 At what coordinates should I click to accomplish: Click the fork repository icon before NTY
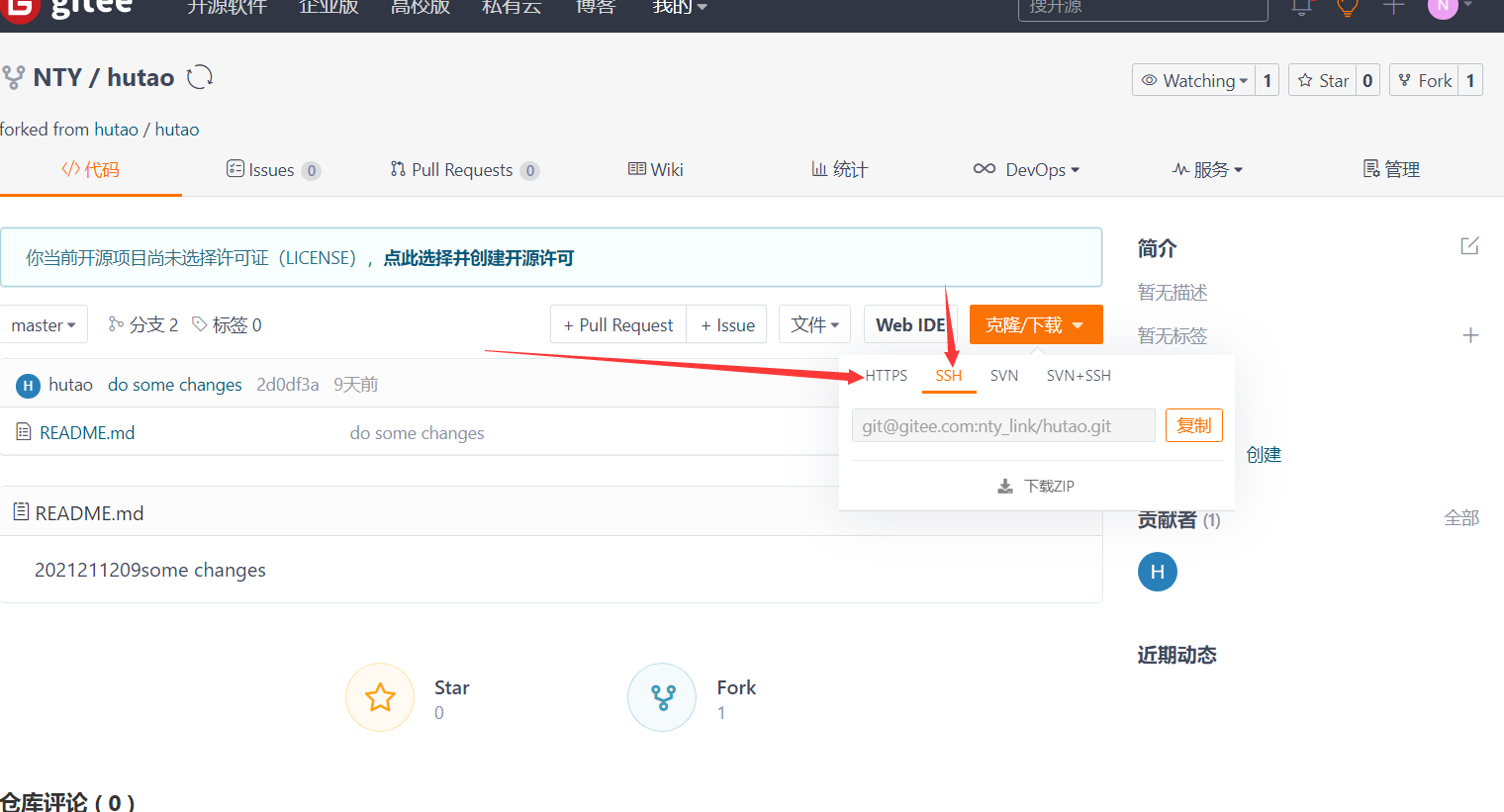point(13,77)
